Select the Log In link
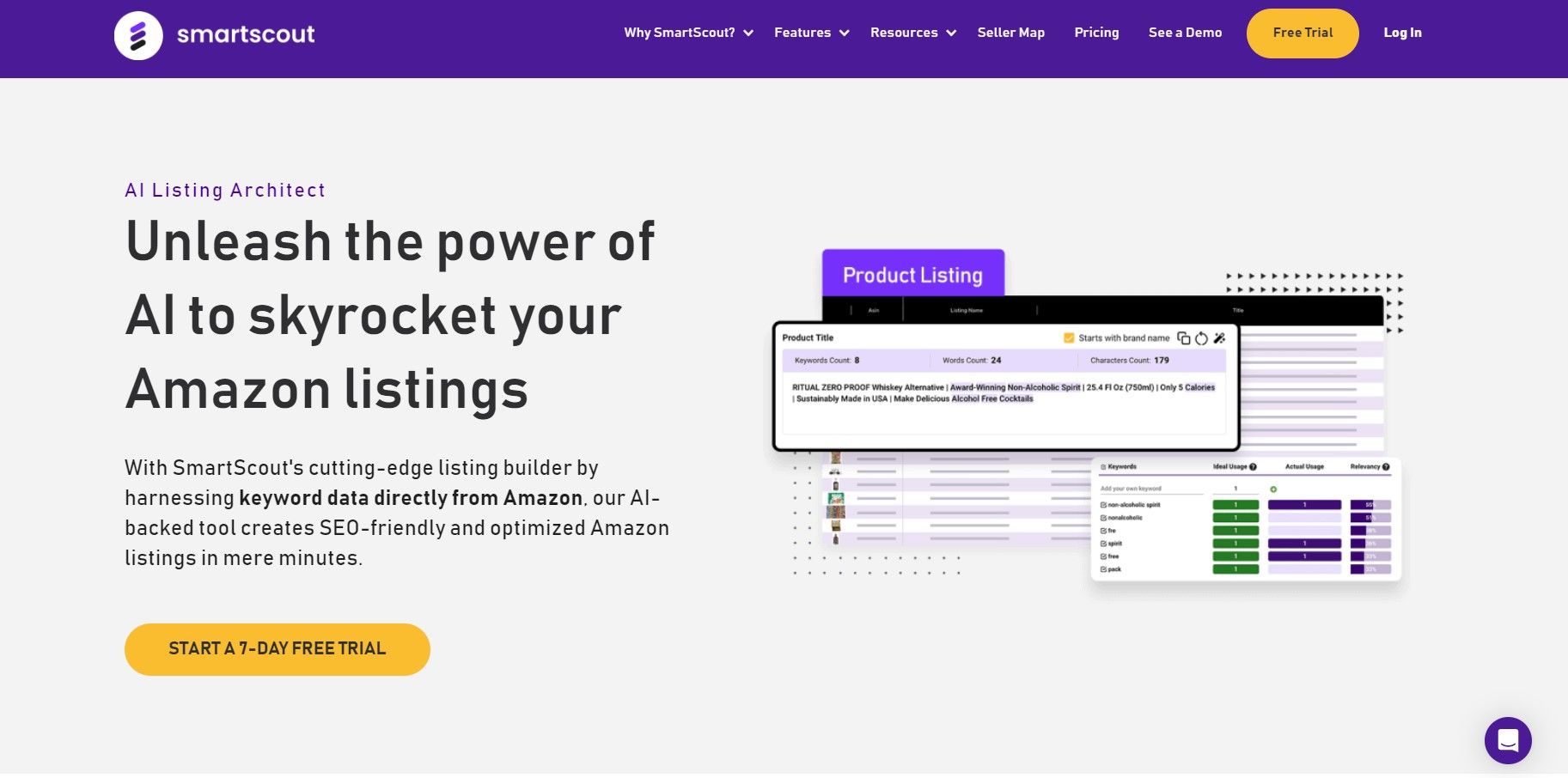The width and height of the screenshot is (1568, 778). (1402, 33)
